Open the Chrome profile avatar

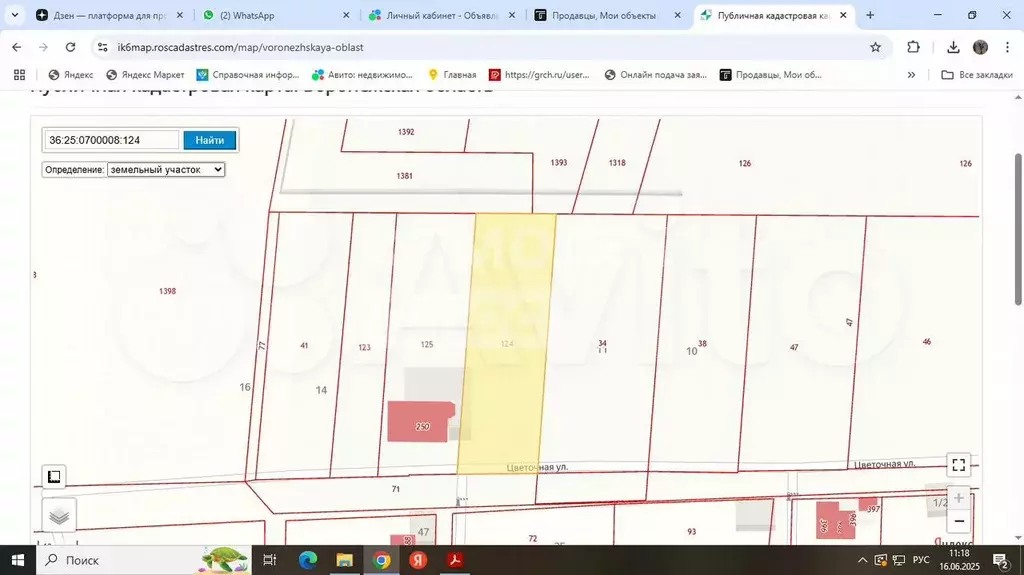pos(980,47)
